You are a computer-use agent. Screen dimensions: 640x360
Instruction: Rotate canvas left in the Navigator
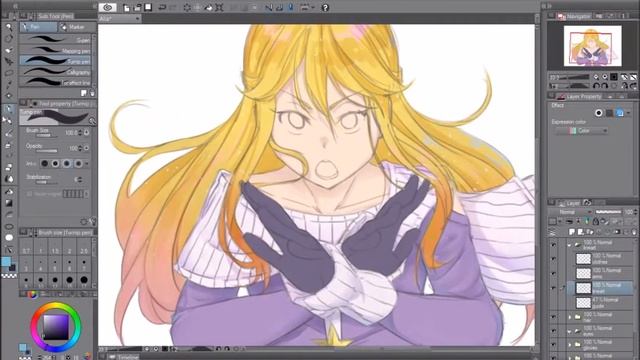(x=597, y=86)
